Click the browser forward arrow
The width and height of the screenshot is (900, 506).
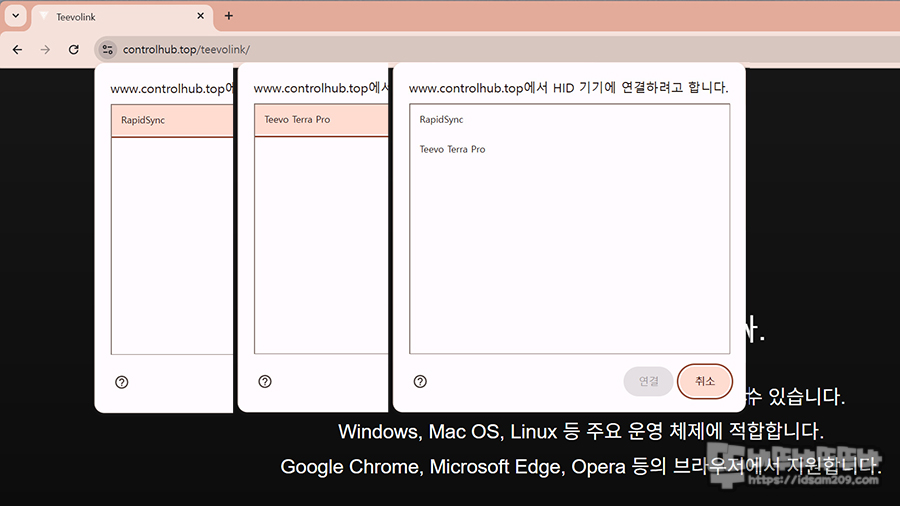click(x=45, y=50)
